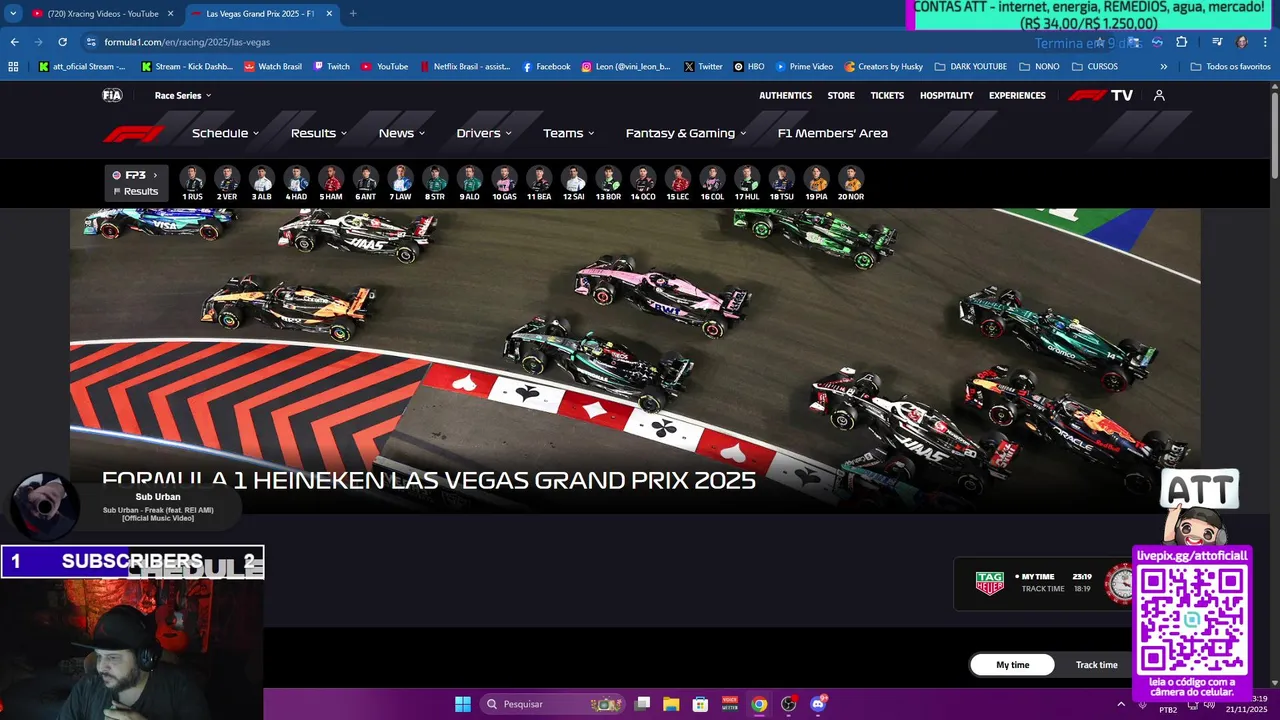Open Windows Start menu
Screen dimensions: 1280x720
pos(463,704)
